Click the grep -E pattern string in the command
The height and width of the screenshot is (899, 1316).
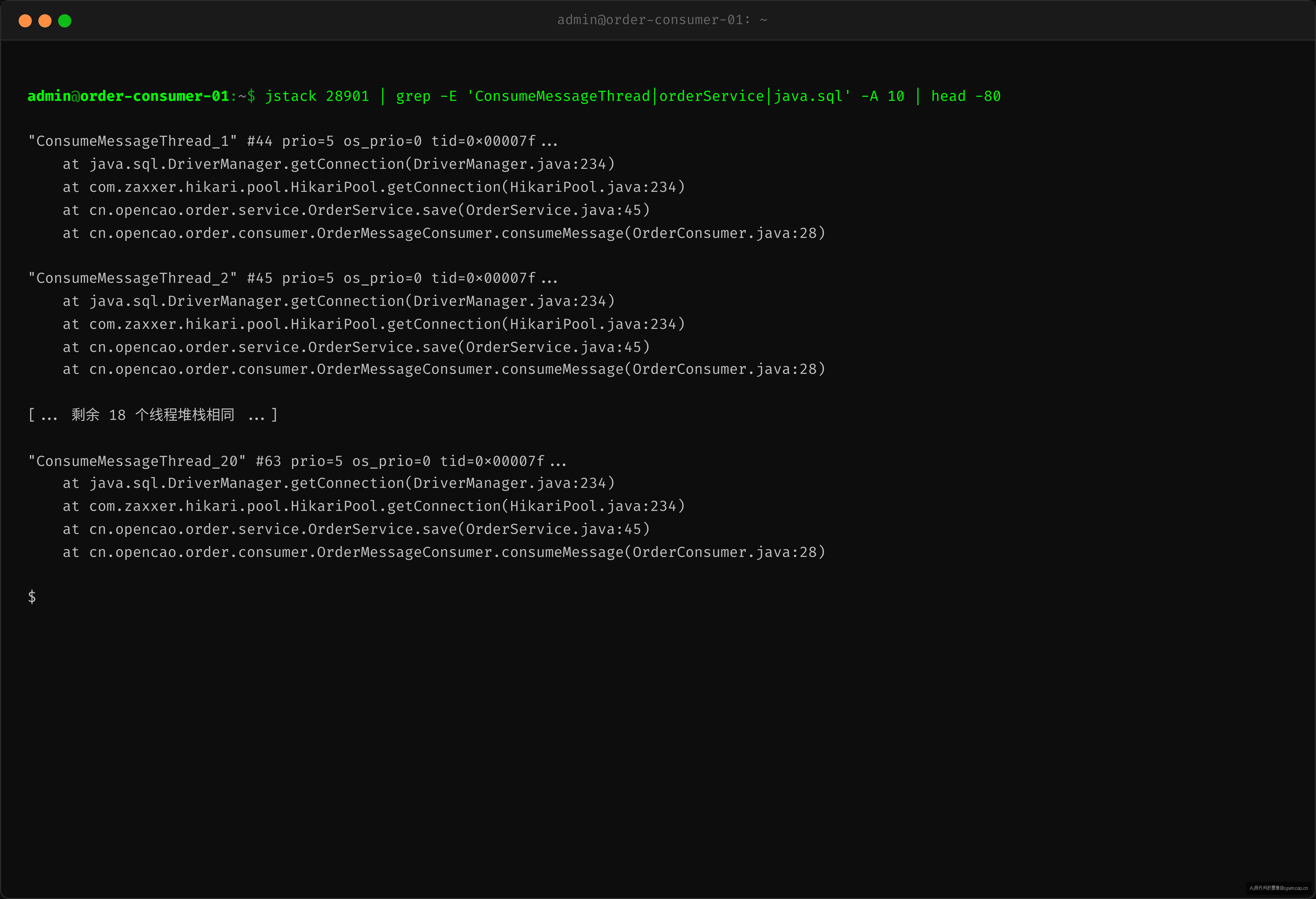click(659, 96)
